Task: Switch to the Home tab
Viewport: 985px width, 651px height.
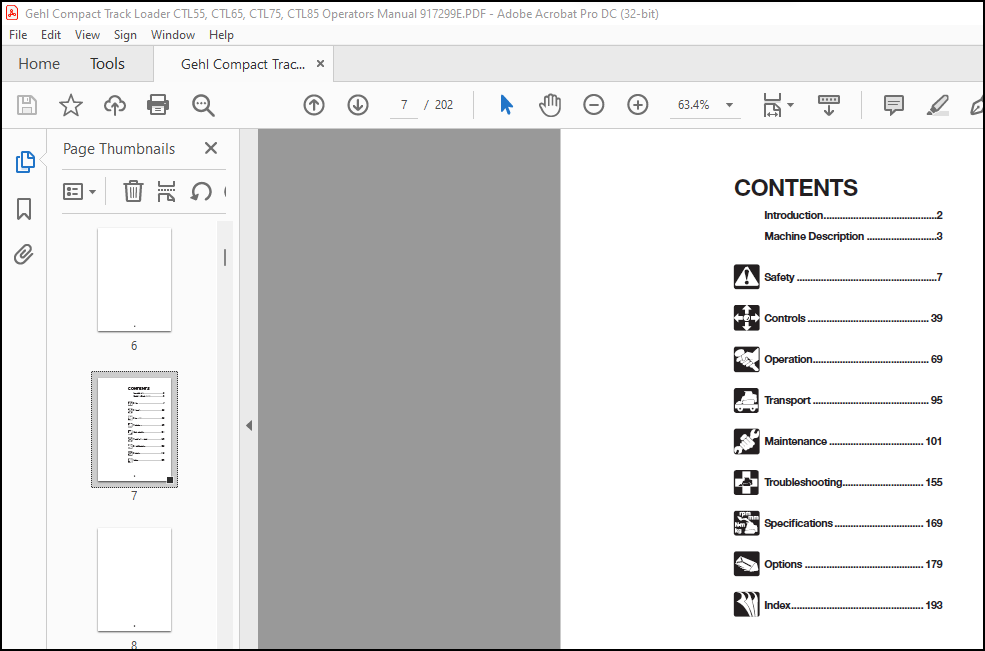Action: click(x=39, y=63)
